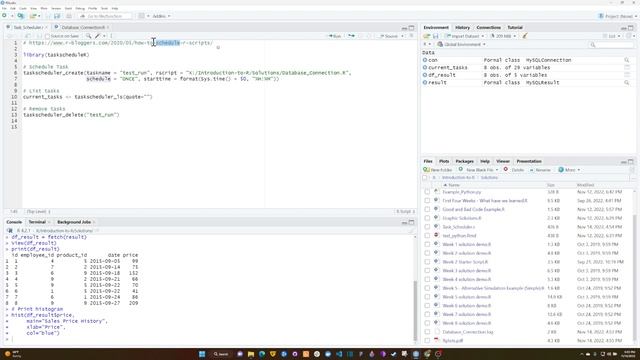Click the File Explorer icon on taskbar
Image resolution: width=640 pixels, height=360 pixels.
[251, 354]
